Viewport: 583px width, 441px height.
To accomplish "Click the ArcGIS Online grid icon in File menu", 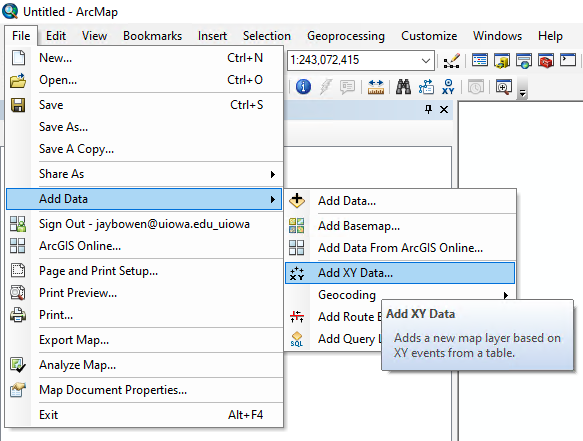I will click(17, 246).
